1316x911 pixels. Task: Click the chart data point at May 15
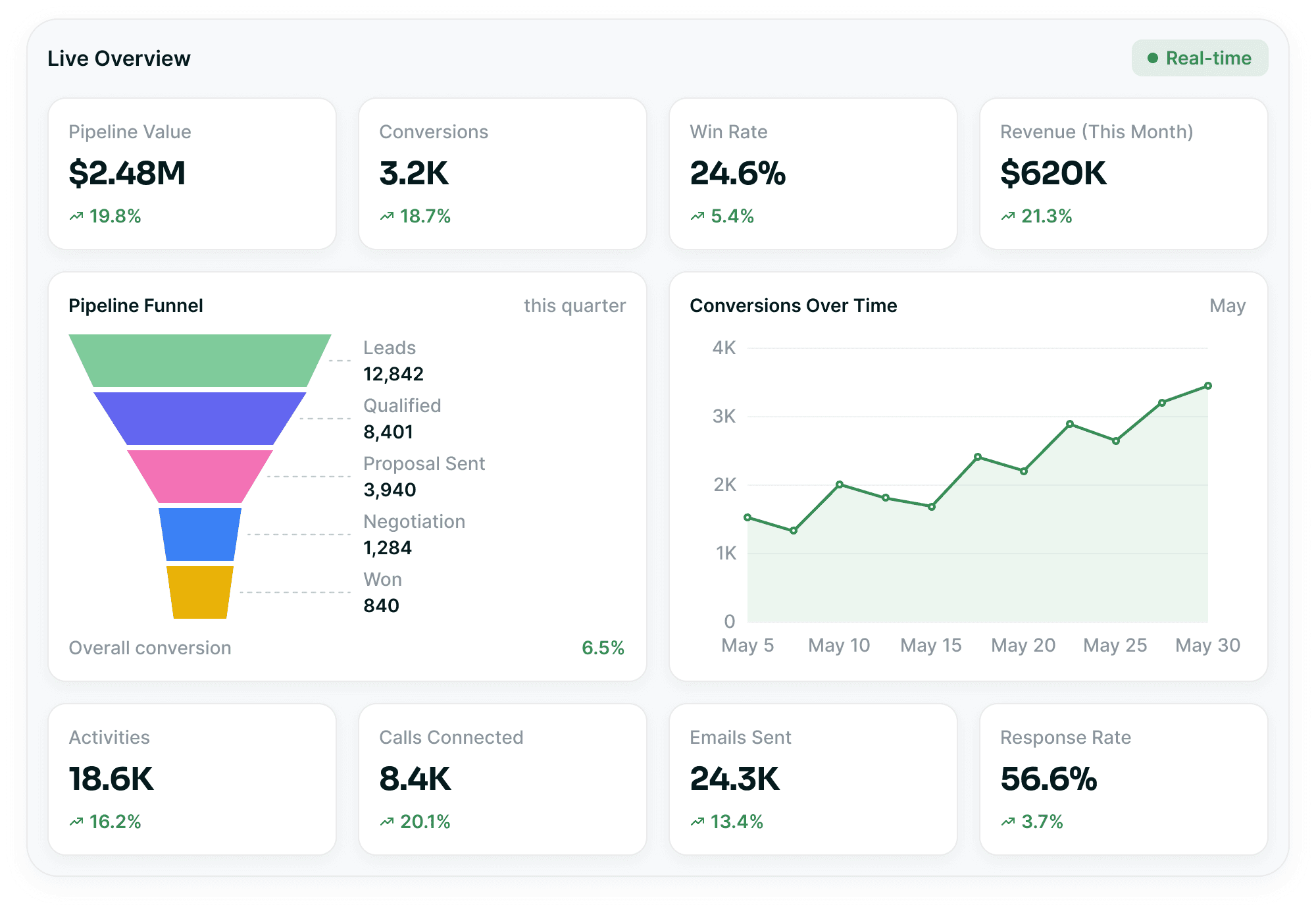coord(932,507)
